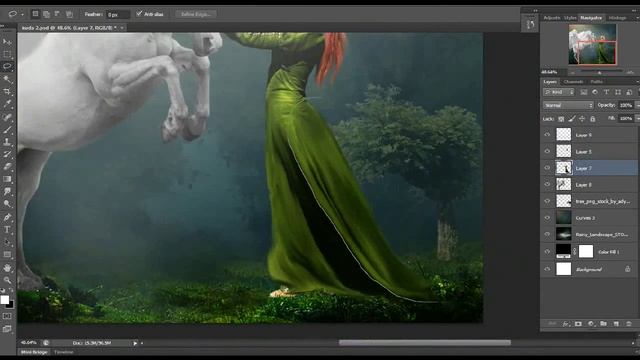
Task: Select the Clone Stamp tool
Action: click(x=7, y=142)
